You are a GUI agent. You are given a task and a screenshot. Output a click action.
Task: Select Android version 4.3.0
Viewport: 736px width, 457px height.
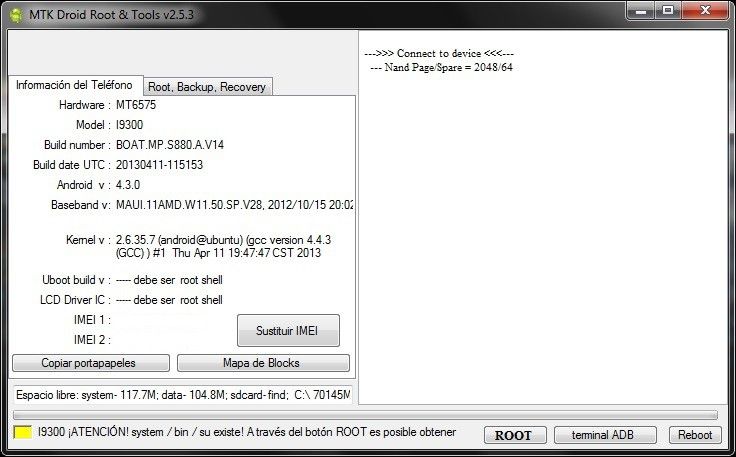click(128, 184)
